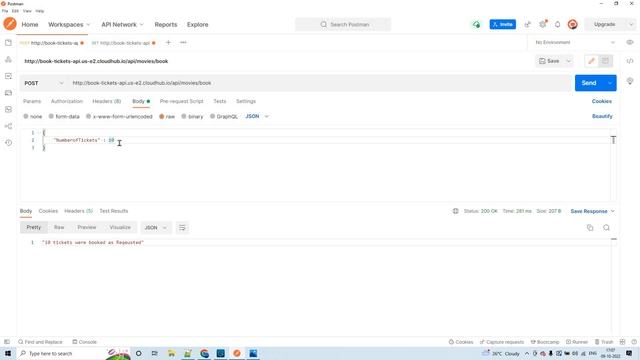Click the network globe icon beside Status
This screenshot has height=360, width=640.
tap(456, 211)
